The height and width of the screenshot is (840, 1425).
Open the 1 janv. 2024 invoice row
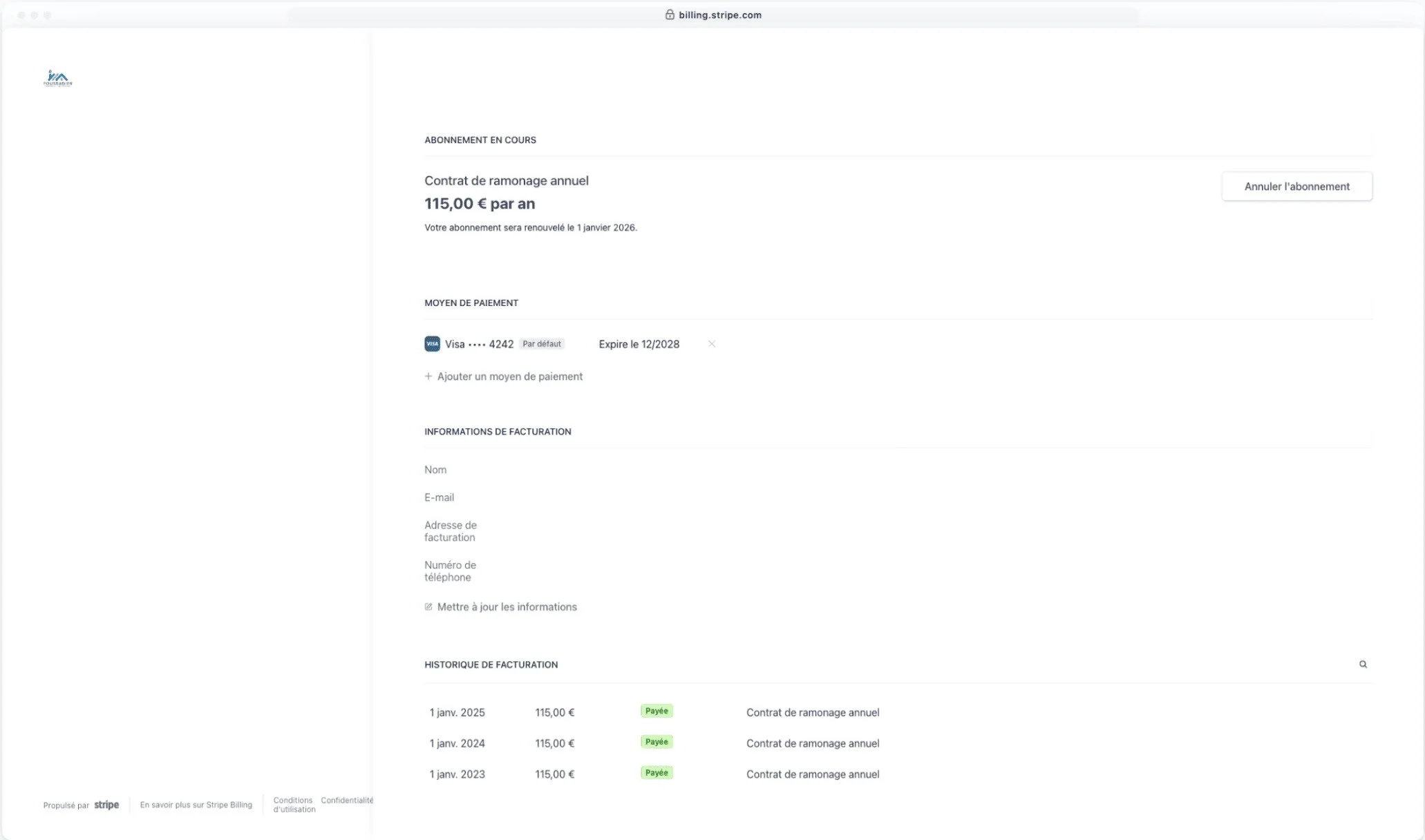(457, 743)
